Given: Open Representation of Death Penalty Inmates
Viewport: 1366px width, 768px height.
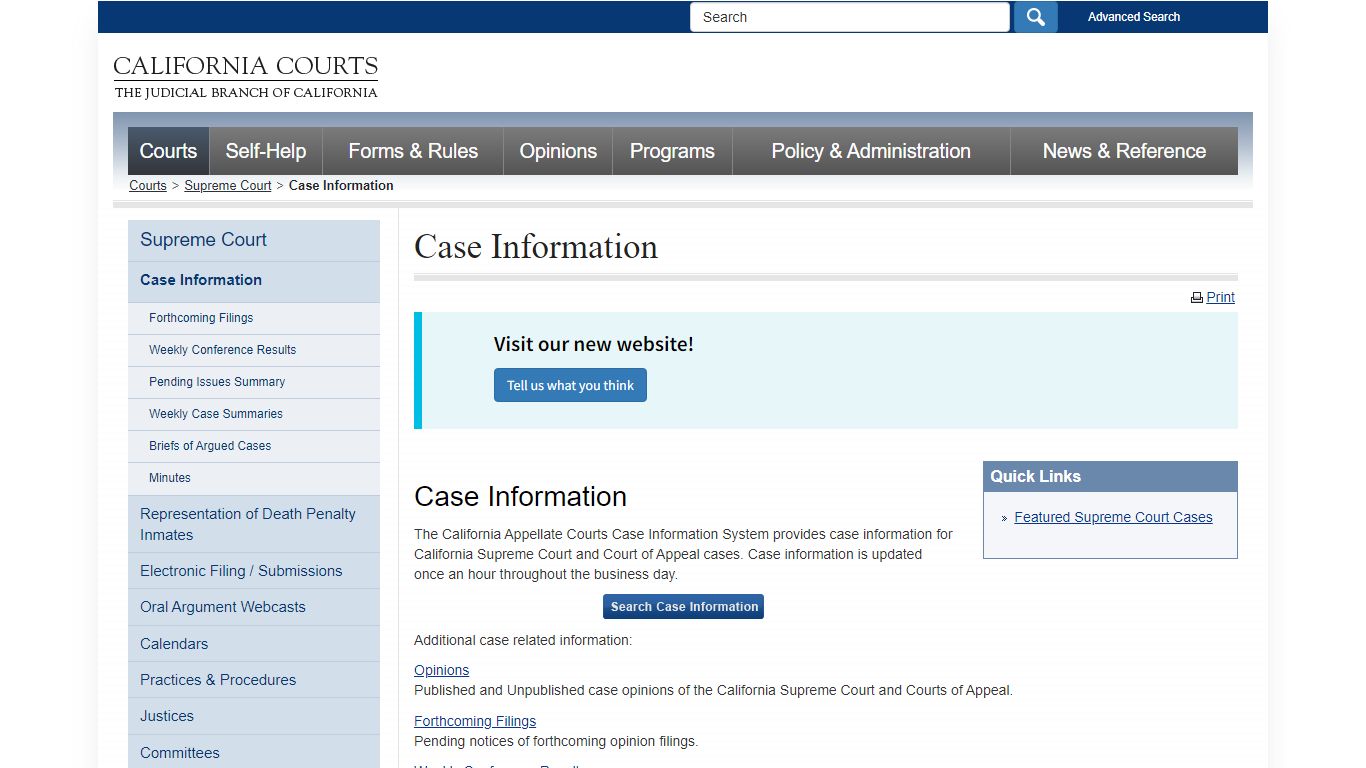Looking at the screenshot, I should (x=254, y=524).
